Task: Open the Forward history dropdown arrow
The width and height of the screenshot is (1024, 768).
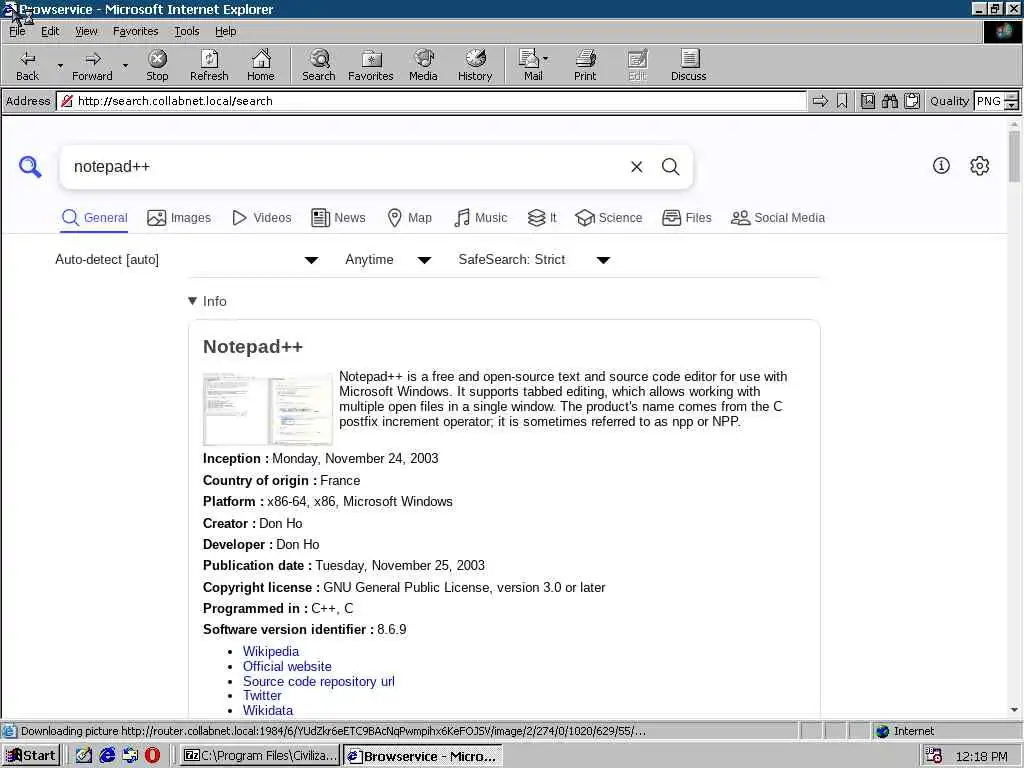Action: [x=125, y=65]
